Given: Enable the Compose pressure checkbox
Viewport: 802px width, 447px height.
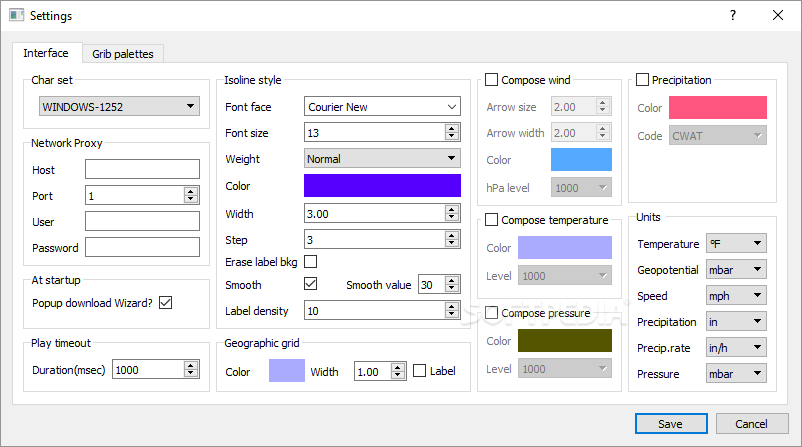Looking at the screenshot, I should (x=491, y=312).
